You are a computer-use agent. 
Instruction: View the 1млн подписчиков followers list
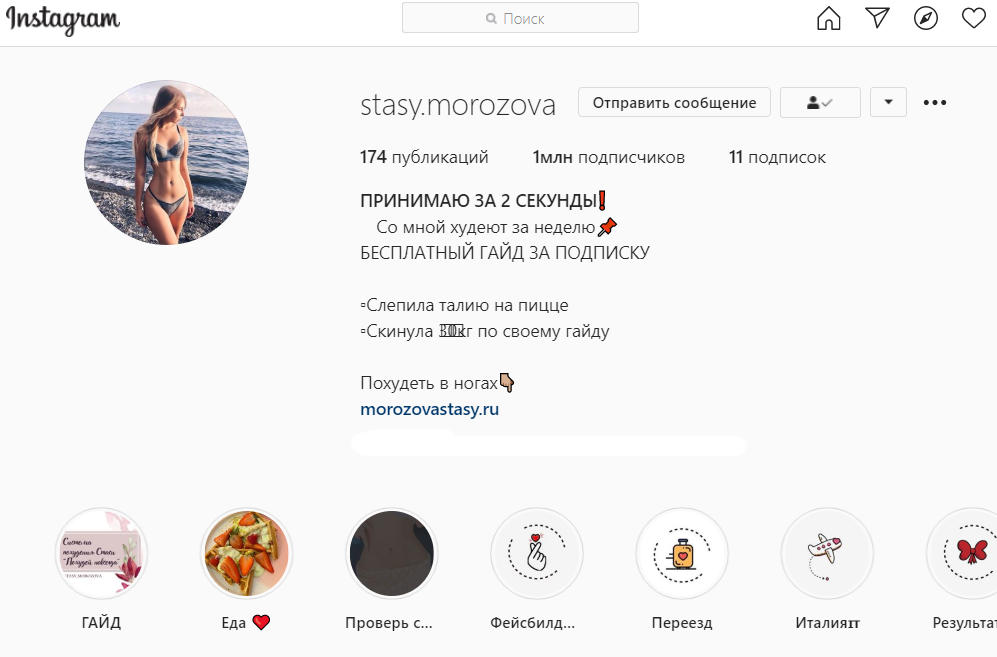tap(609, 157)
